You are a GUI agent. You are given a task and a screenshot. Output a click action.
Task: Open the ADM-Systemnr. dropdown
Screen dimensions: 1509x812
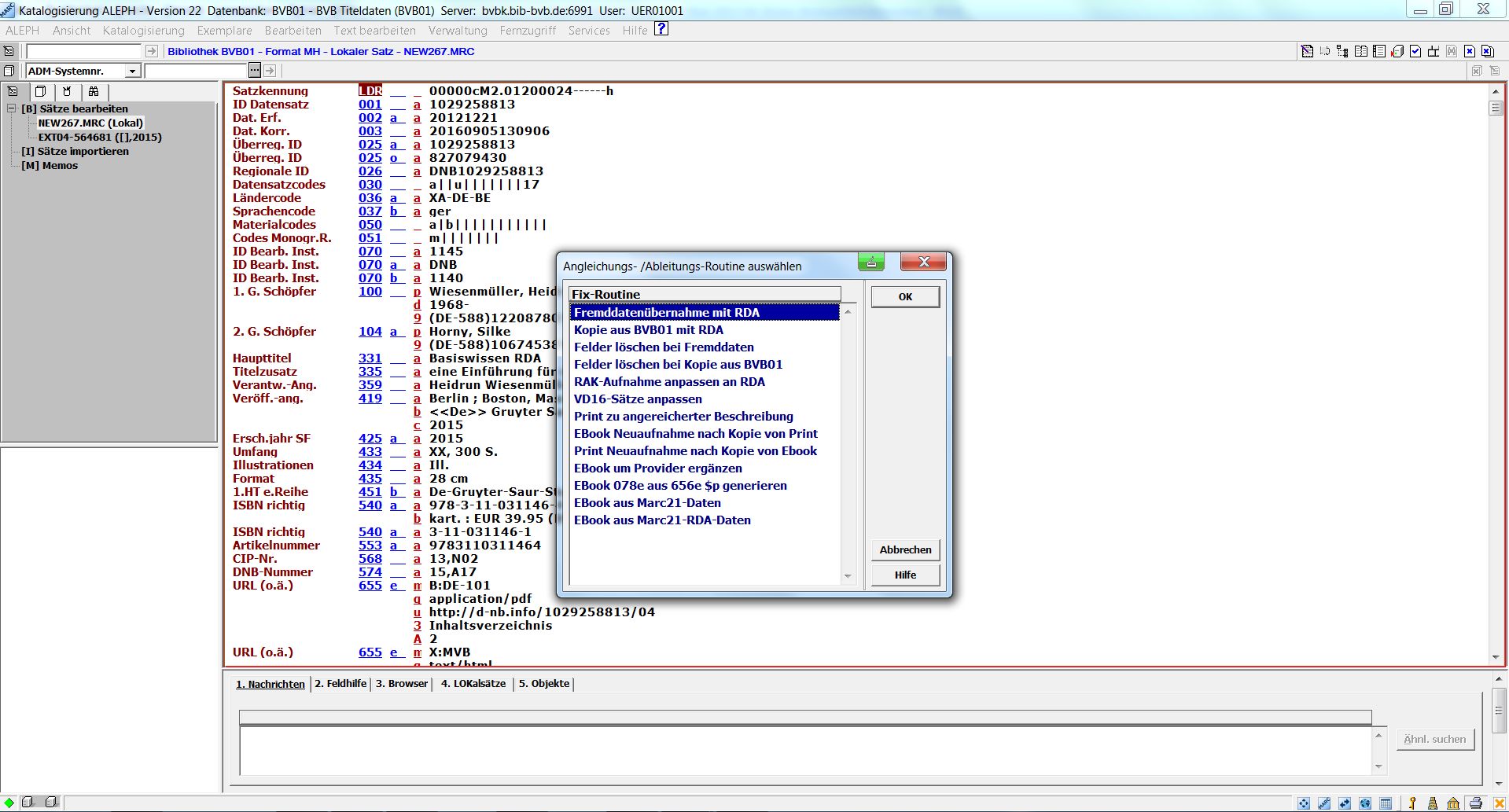pos(132,71)
